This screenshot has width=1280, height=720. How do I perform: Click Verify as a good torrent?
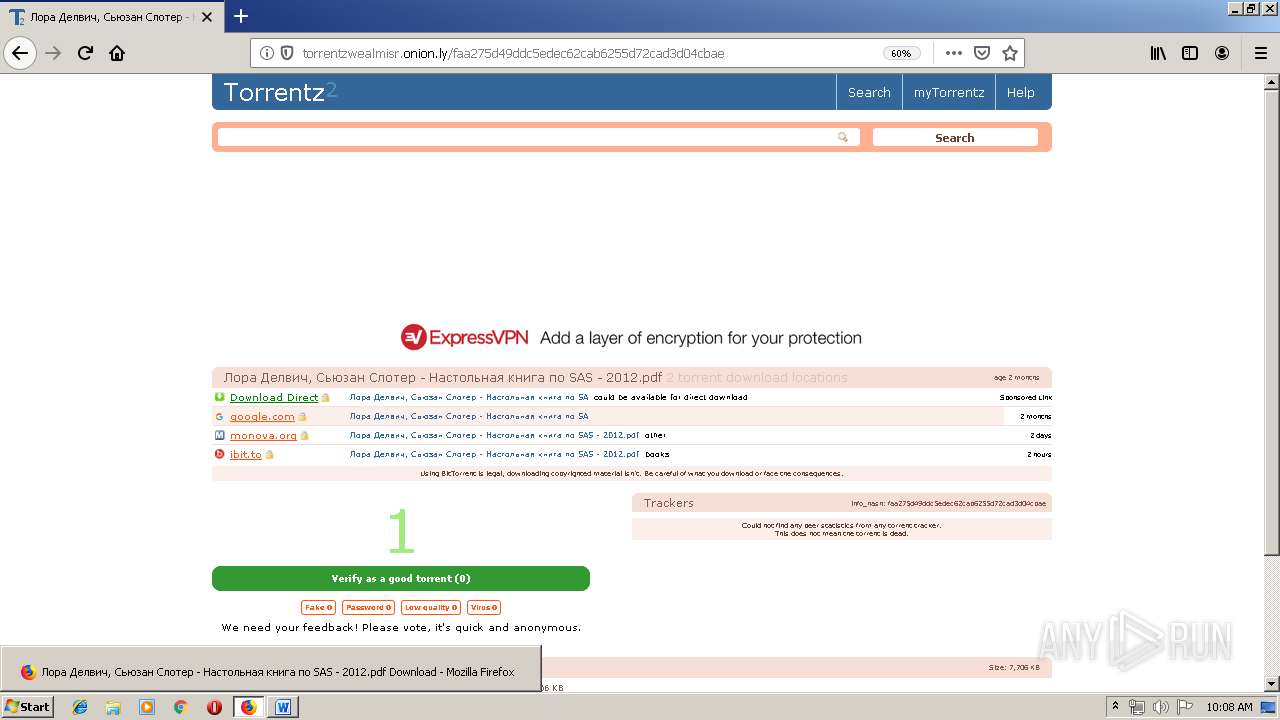coord(401,578)
